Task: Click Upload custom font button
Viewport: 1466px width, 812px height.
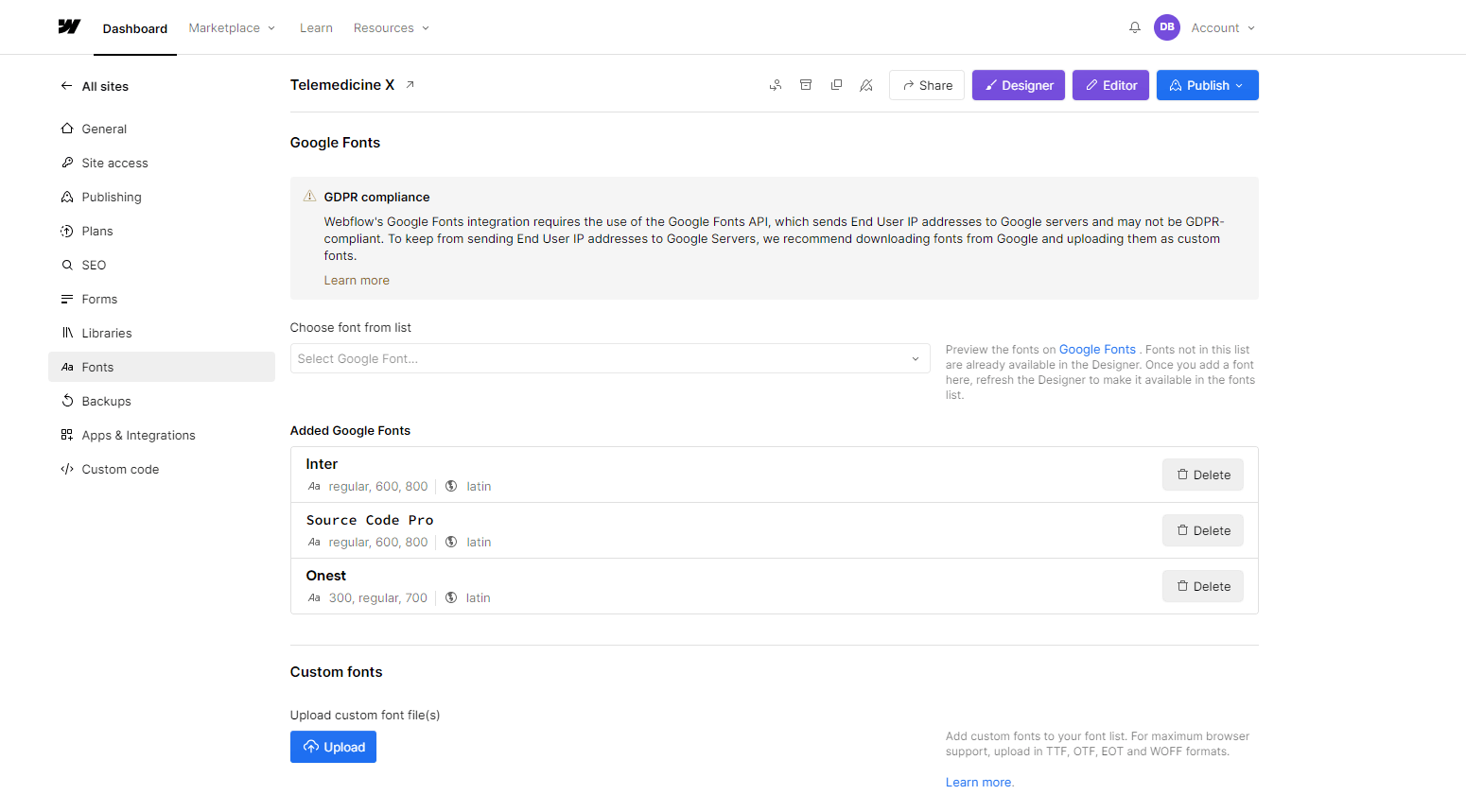Action: pyautogui.click(x=333, y=747)
